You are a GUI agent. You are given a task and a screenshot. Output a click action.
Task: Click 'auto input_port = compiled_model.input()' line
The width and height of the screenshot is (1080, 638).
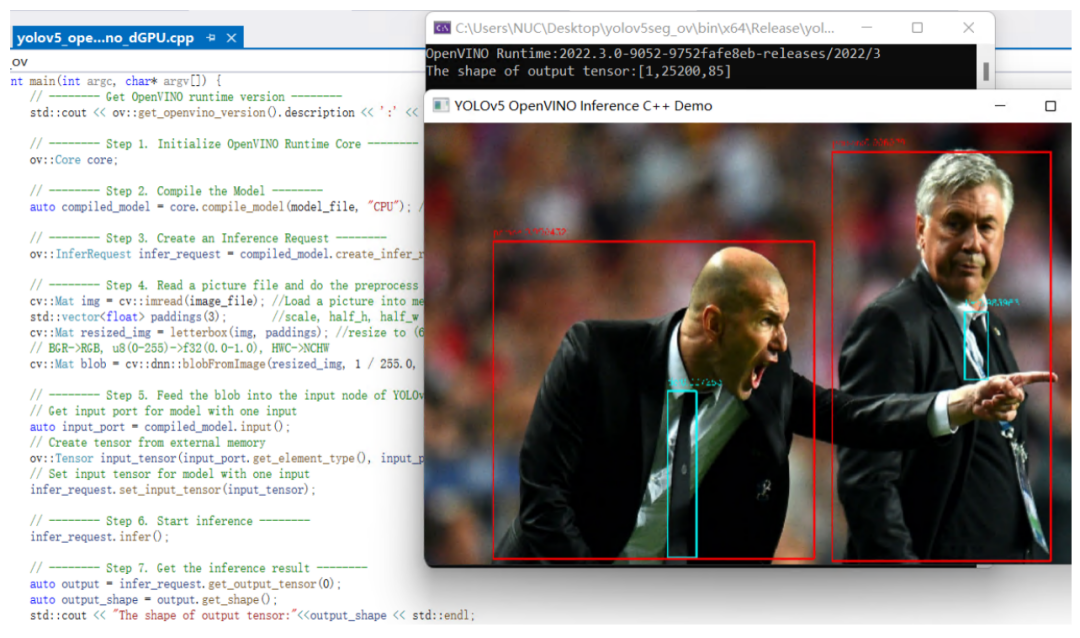tap(160, 427)
